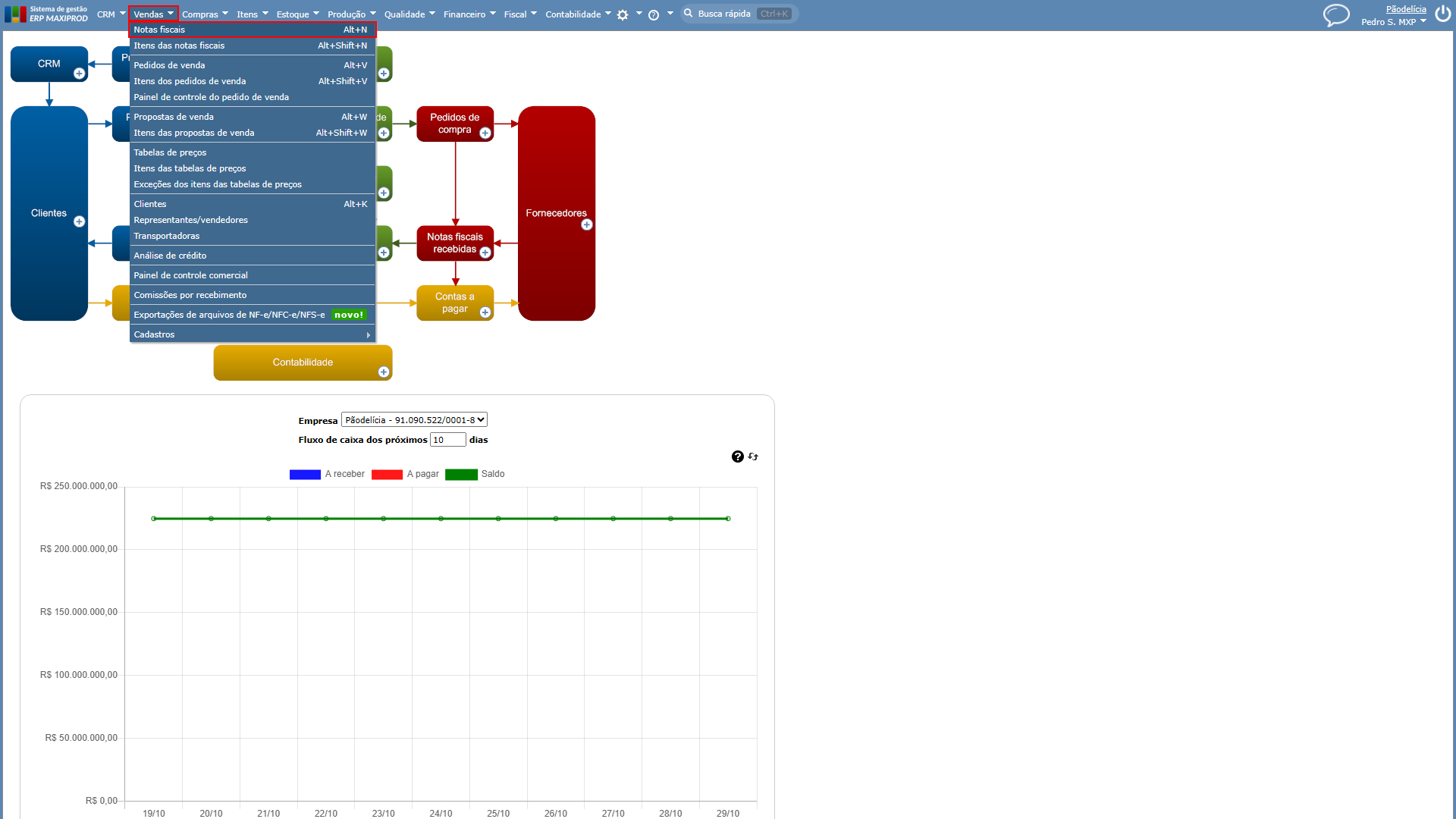Click the power logout icon
This screenshot has width=1456, height=819.
pos(1443,14)
